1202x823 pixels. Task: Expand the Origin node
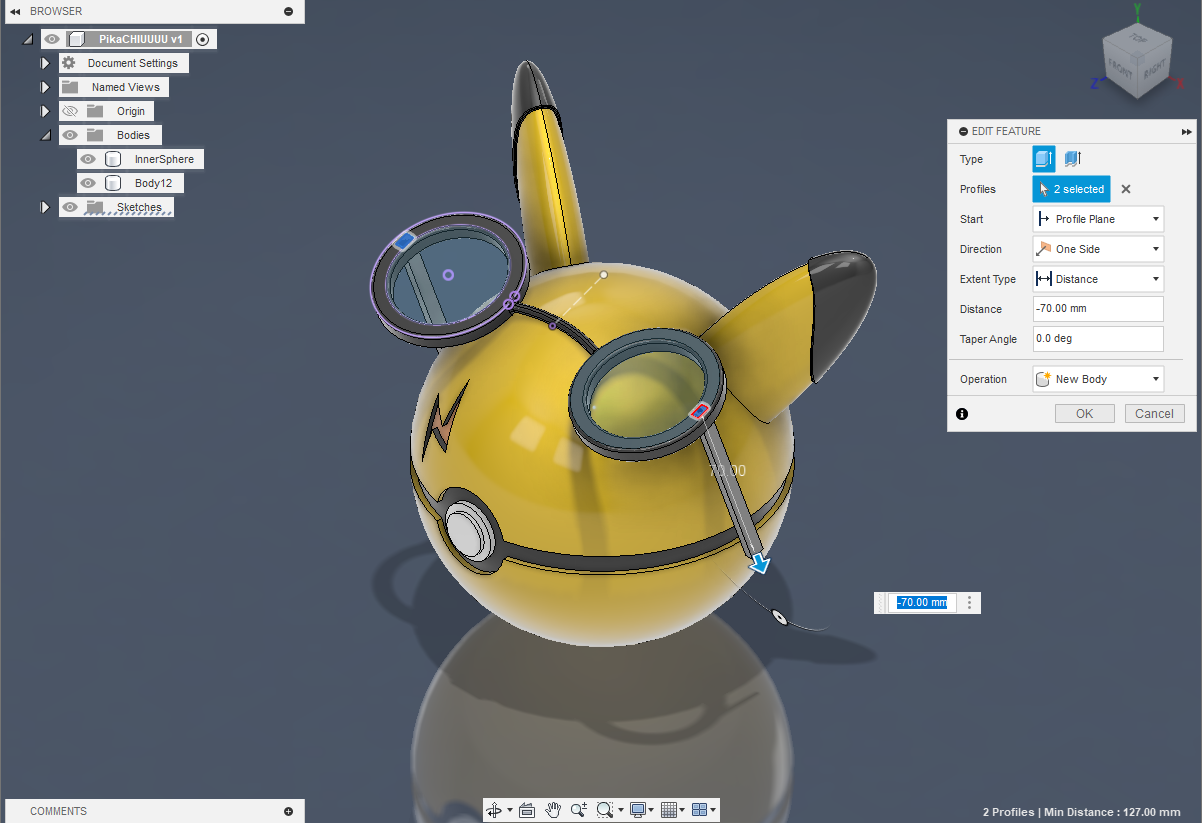44,111
